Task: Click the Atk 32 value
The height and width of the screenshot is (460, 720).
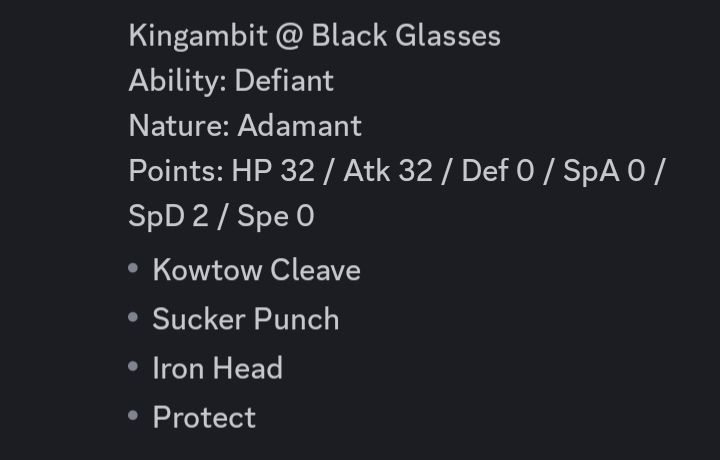Action: coord(388,170)
